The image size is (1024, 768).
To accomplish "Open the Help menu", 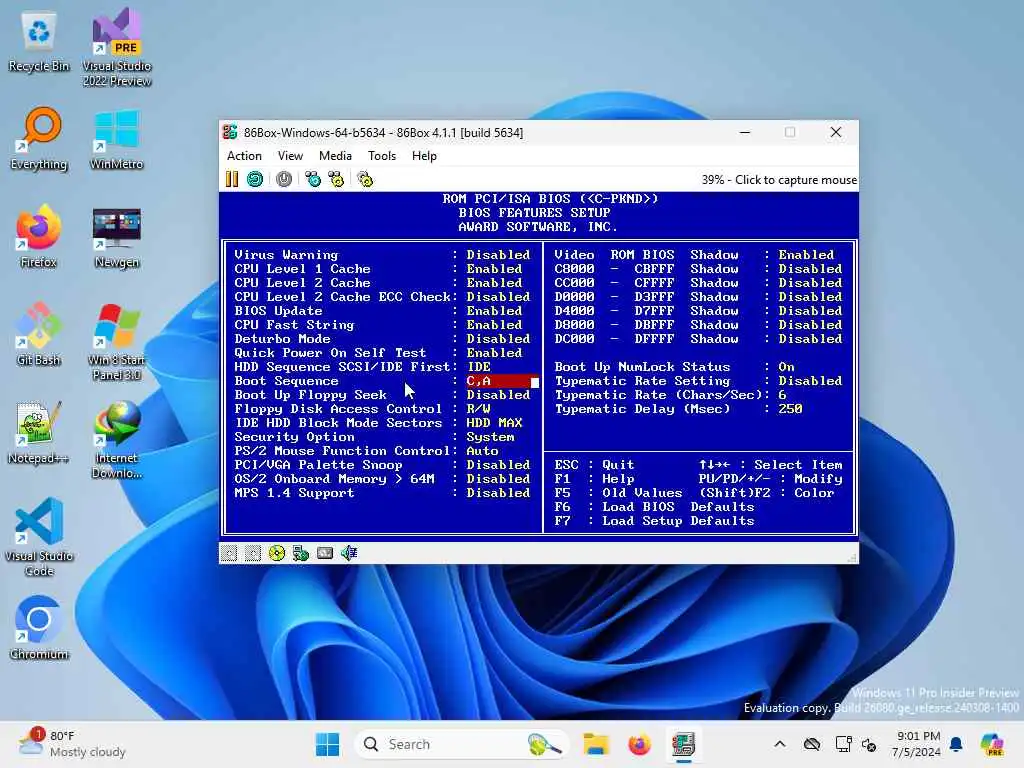I will (x=424, y=156).
